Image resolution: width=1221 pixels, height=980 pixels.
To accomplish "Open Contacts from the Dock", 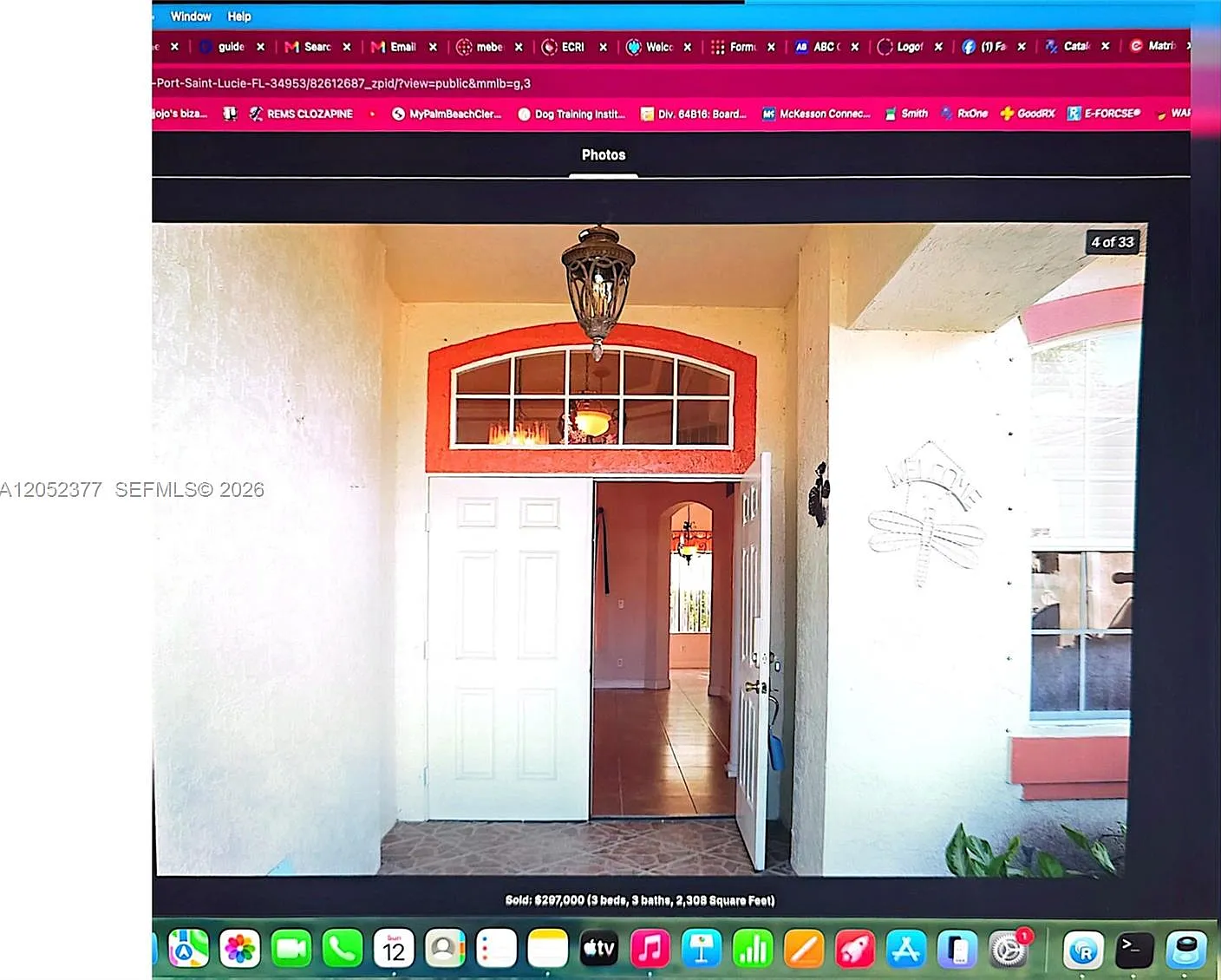I will pos(445,949).
